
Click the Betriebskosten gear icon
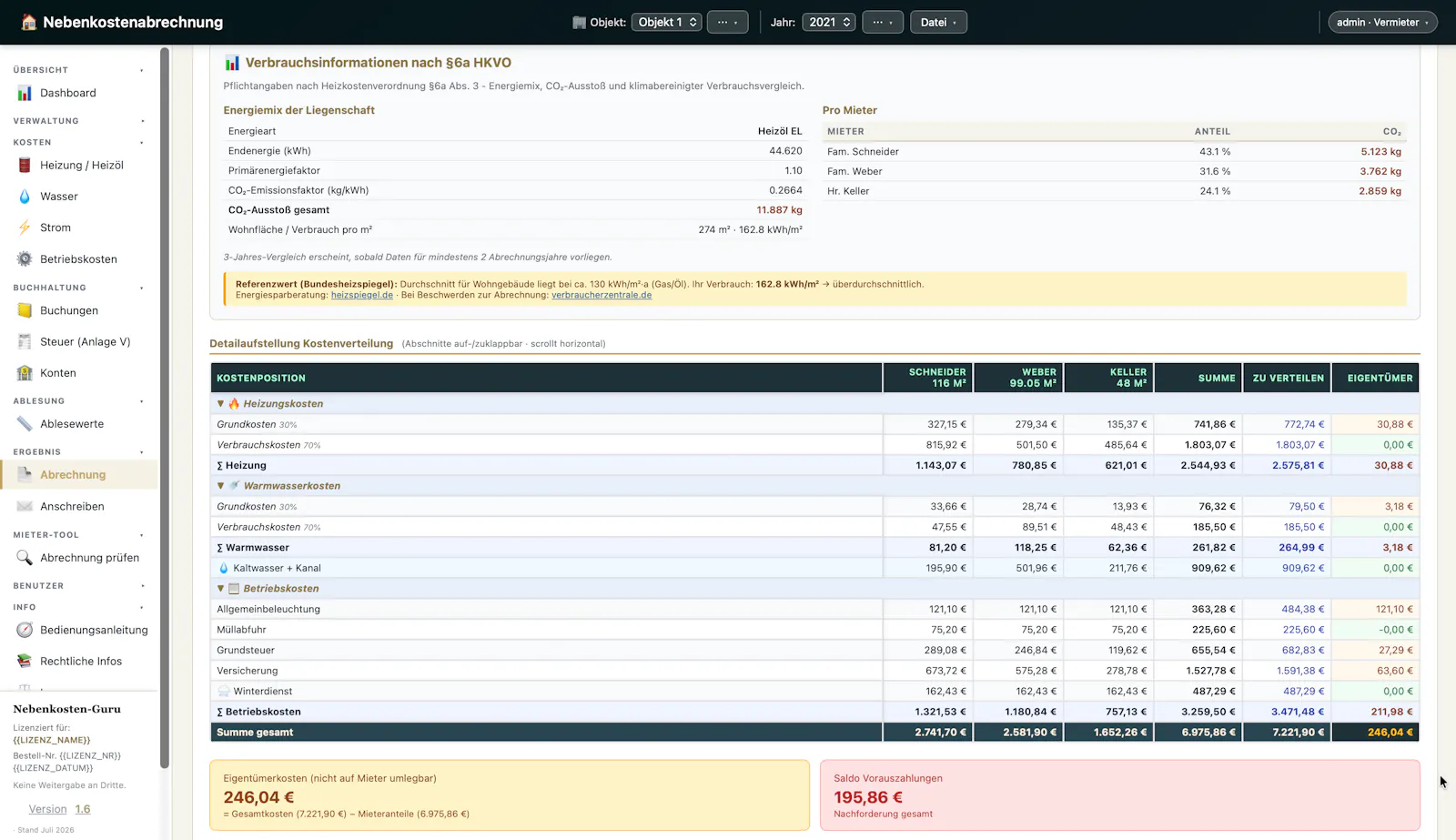[x=25, y=259]
